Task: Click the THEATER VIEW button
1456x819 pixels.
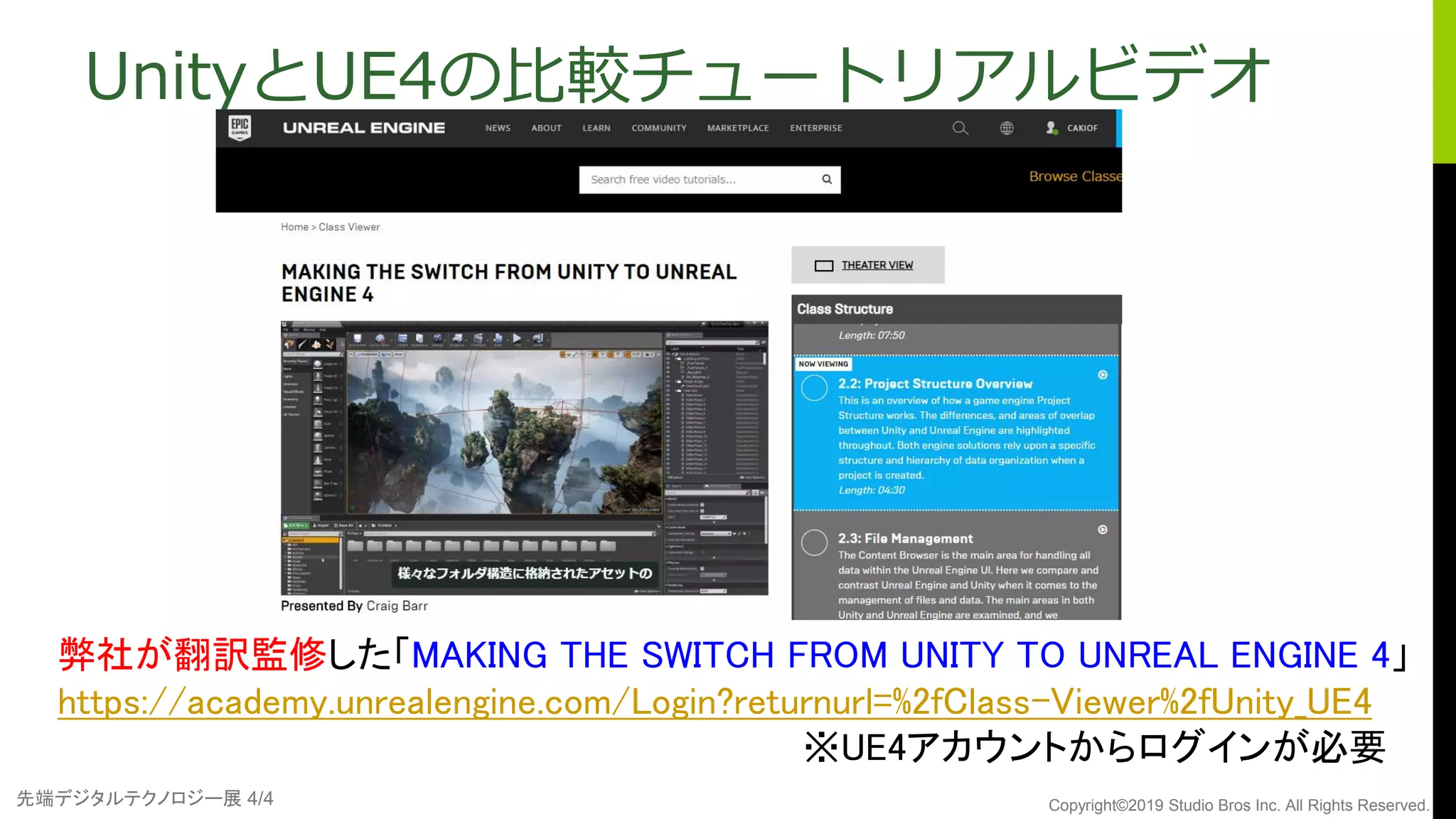Action: tap(868, 265)
